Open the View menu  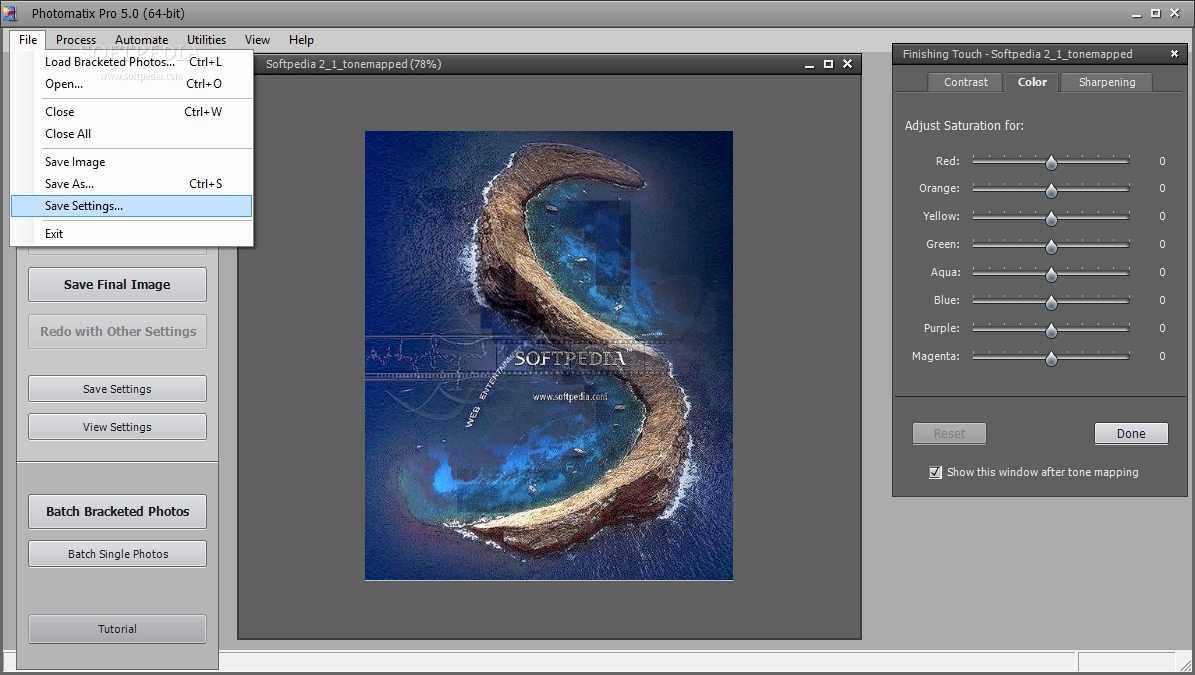point(257,40)
